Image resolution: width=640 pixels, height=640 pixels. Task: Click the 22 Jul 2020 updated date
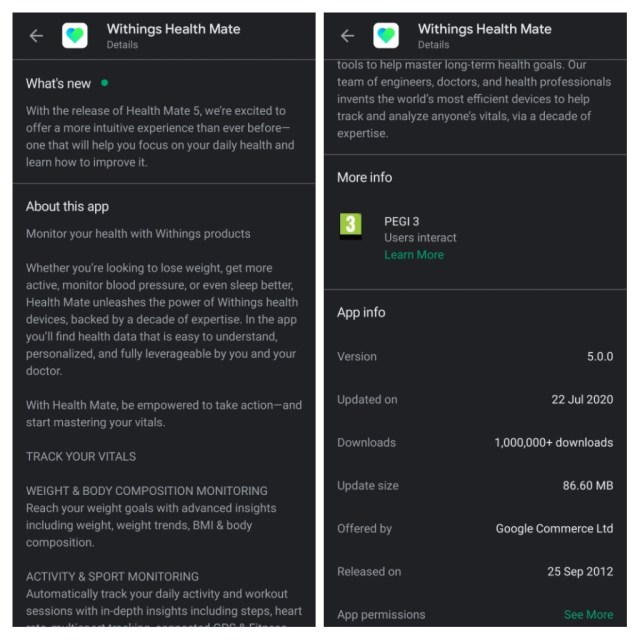tap(582, 399)
